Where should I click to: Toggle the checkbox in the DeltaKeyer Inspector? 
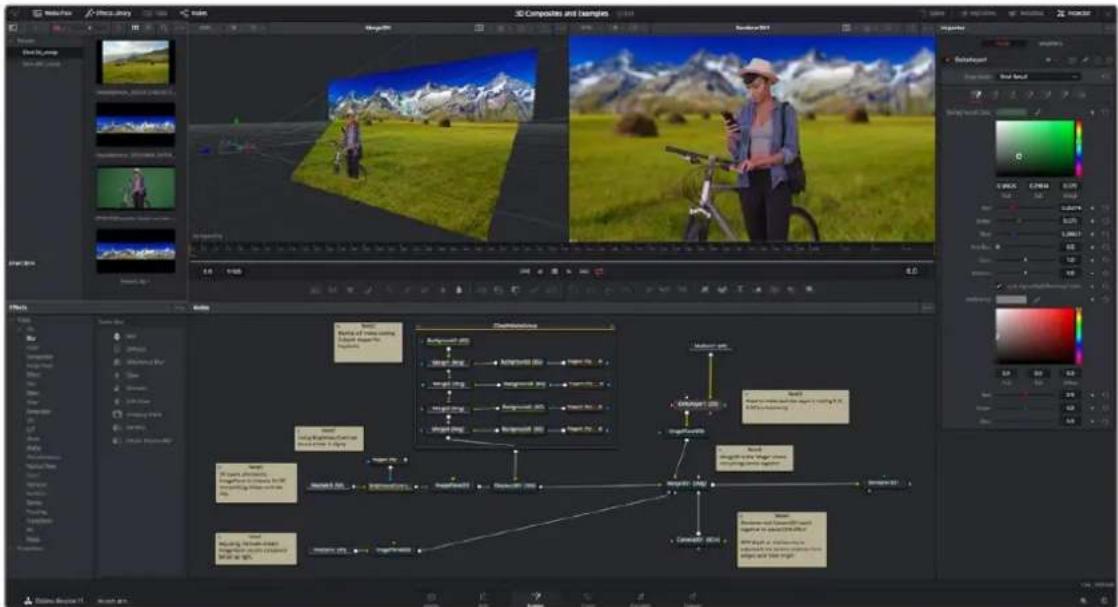999,286
